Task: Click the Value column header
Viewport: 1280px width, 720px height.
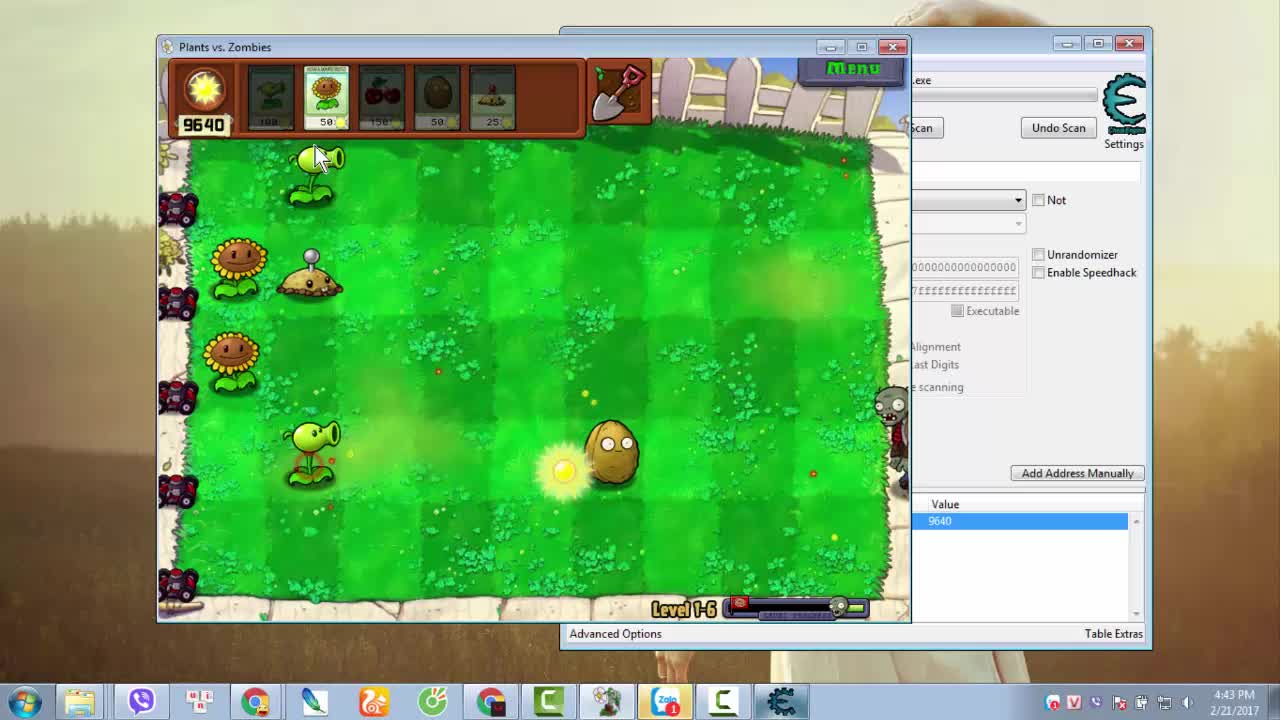Action: 945,504
